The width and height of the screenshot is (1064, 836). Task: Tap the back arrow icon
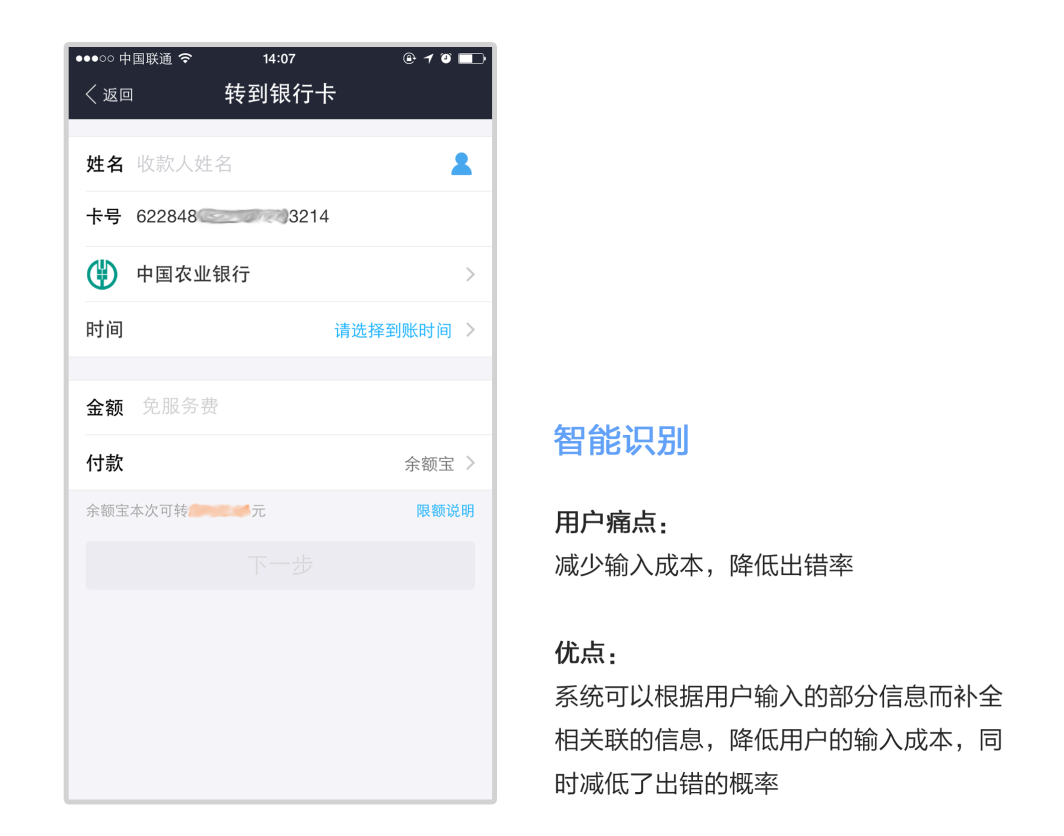(x=91, y=94)
